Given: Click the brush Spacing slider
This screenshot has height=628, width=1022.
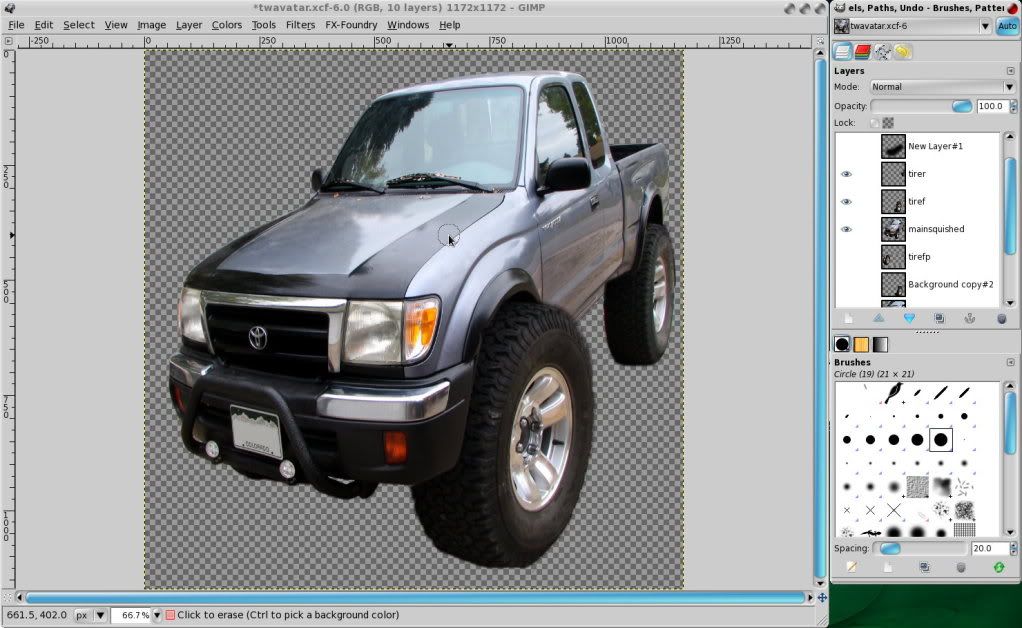Looking at the screenshot, I should 922,549.
